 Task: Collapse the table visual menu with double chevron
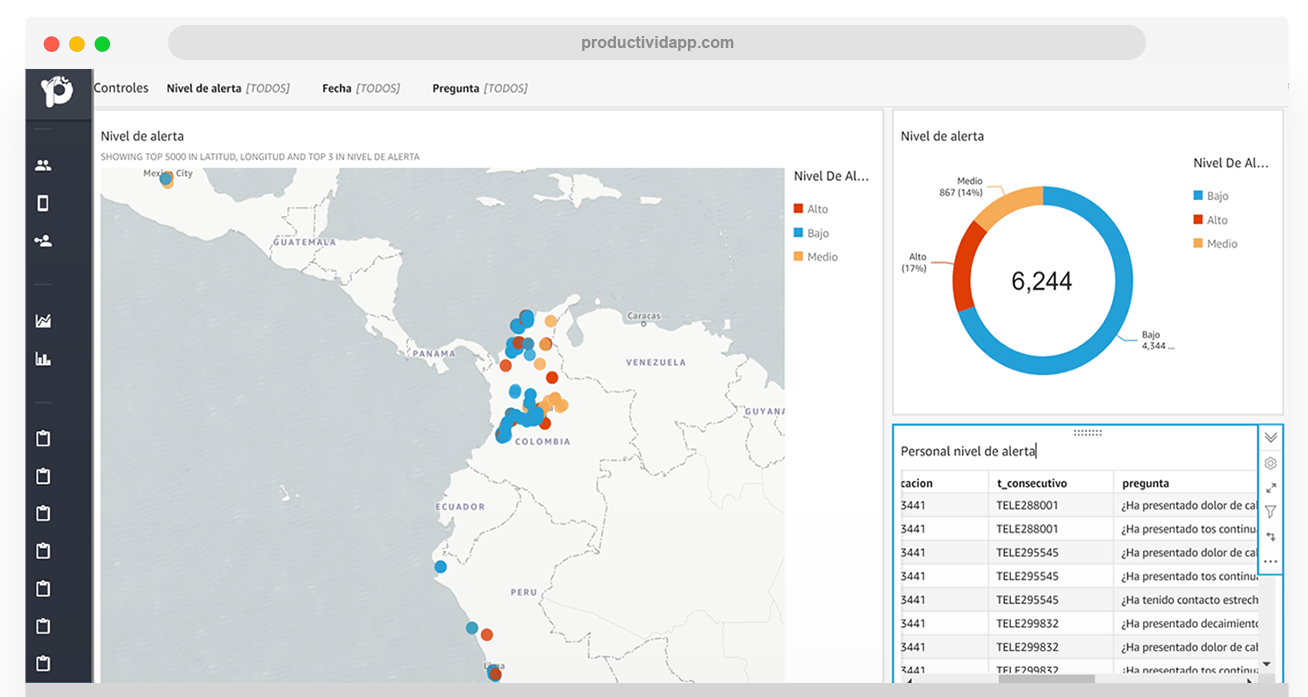(1271, 437)
